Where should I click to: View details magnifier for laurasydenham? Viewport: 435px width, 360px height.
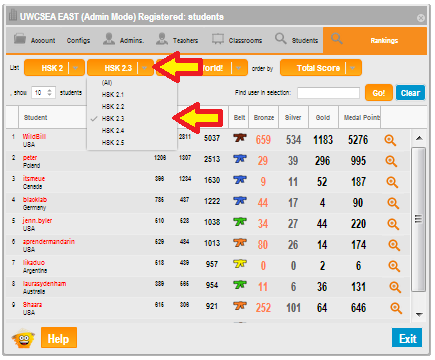click(x=395, y=287)
